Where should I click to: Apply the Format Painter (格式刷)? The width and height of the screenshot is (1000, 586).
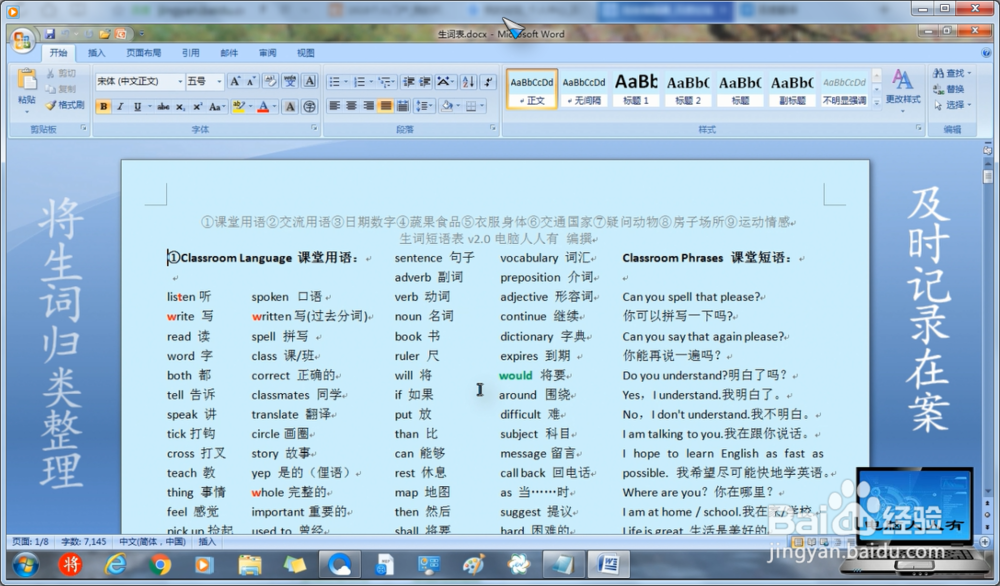65,105
